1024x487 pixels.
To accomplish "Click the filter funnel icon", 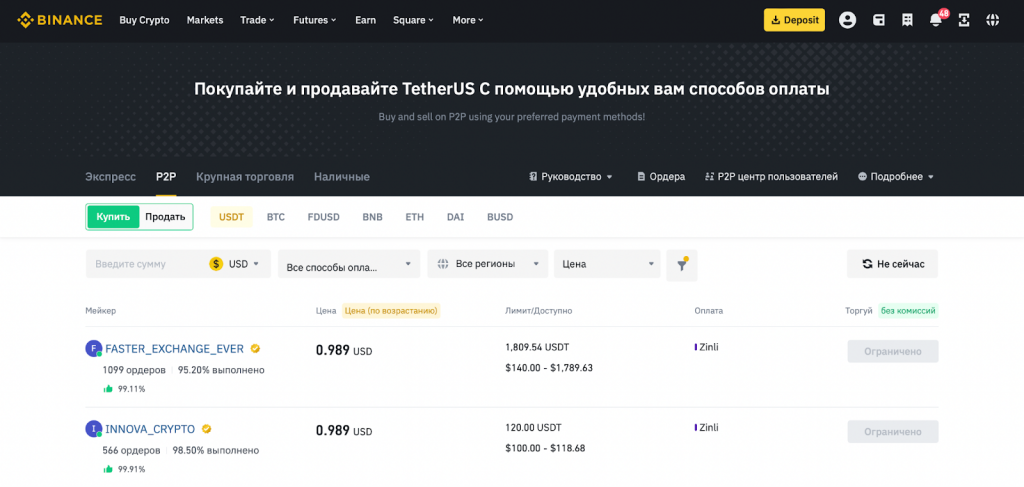I will (682, 265).
